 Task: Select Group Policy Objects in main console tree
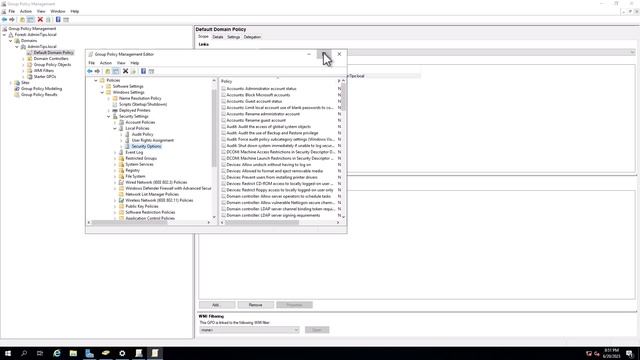click(x=52, y=65)
